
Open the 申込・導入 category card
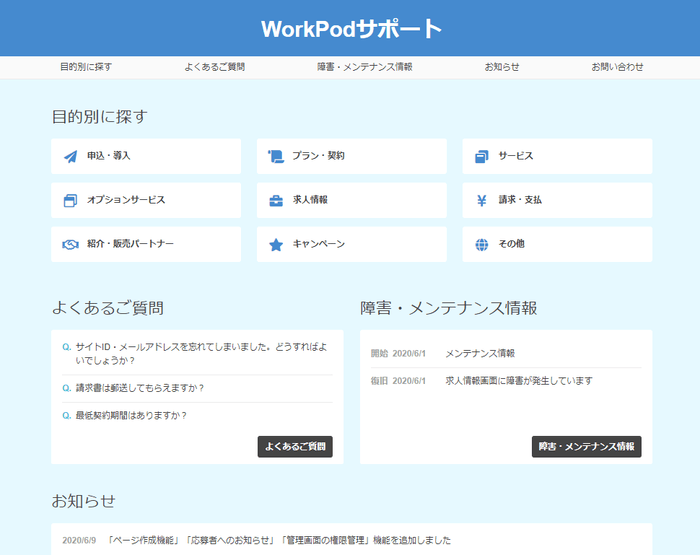146,156
